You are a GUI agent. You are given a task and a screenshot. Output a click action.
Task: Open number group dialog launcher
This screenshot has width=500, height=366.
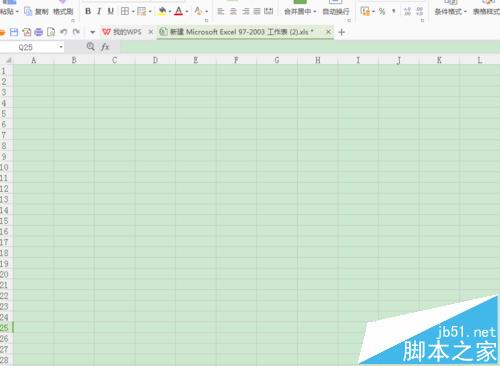(422, 21)
